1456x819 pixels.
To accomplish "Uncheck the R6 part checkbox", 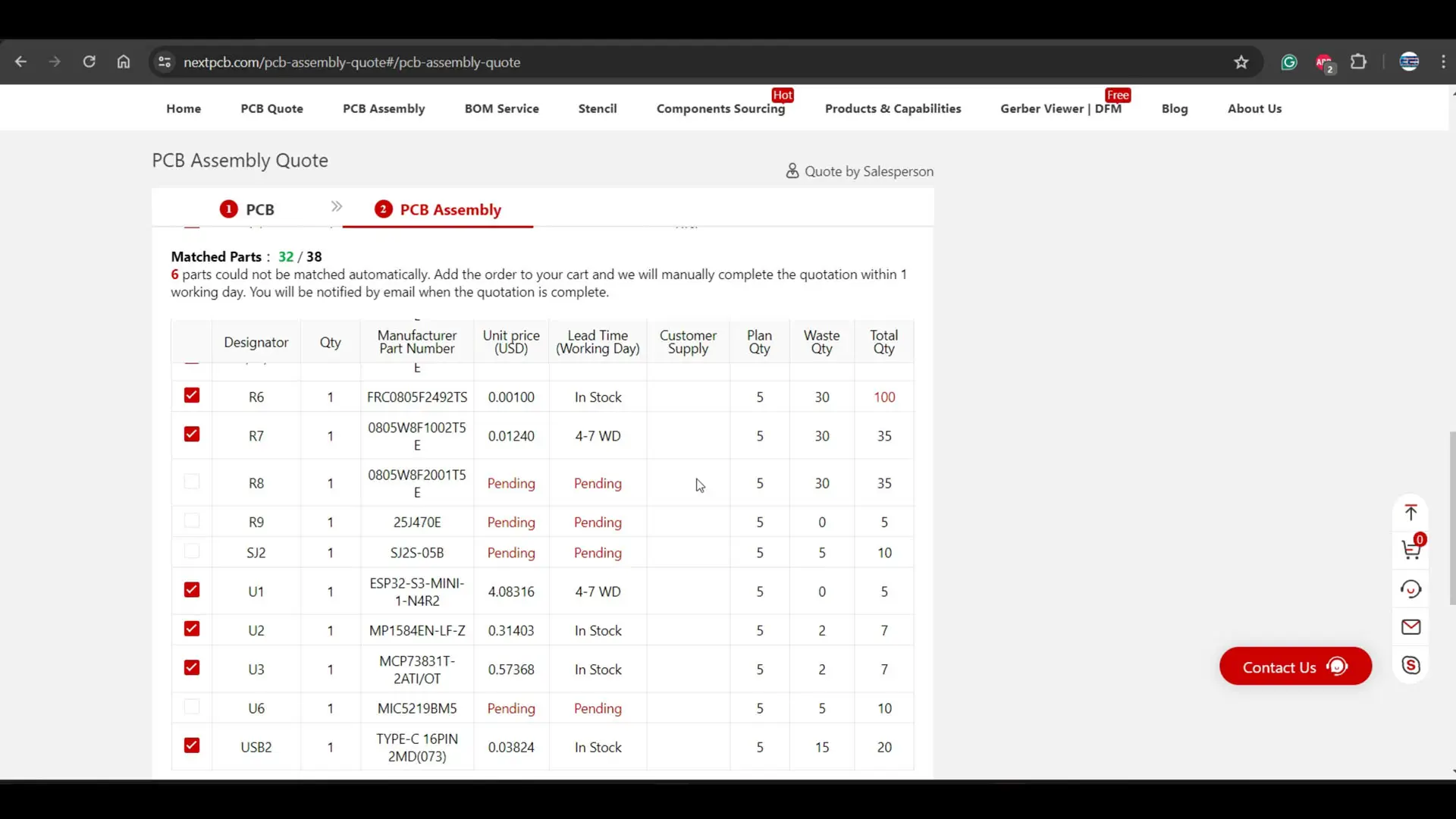I will pos(192,395).
